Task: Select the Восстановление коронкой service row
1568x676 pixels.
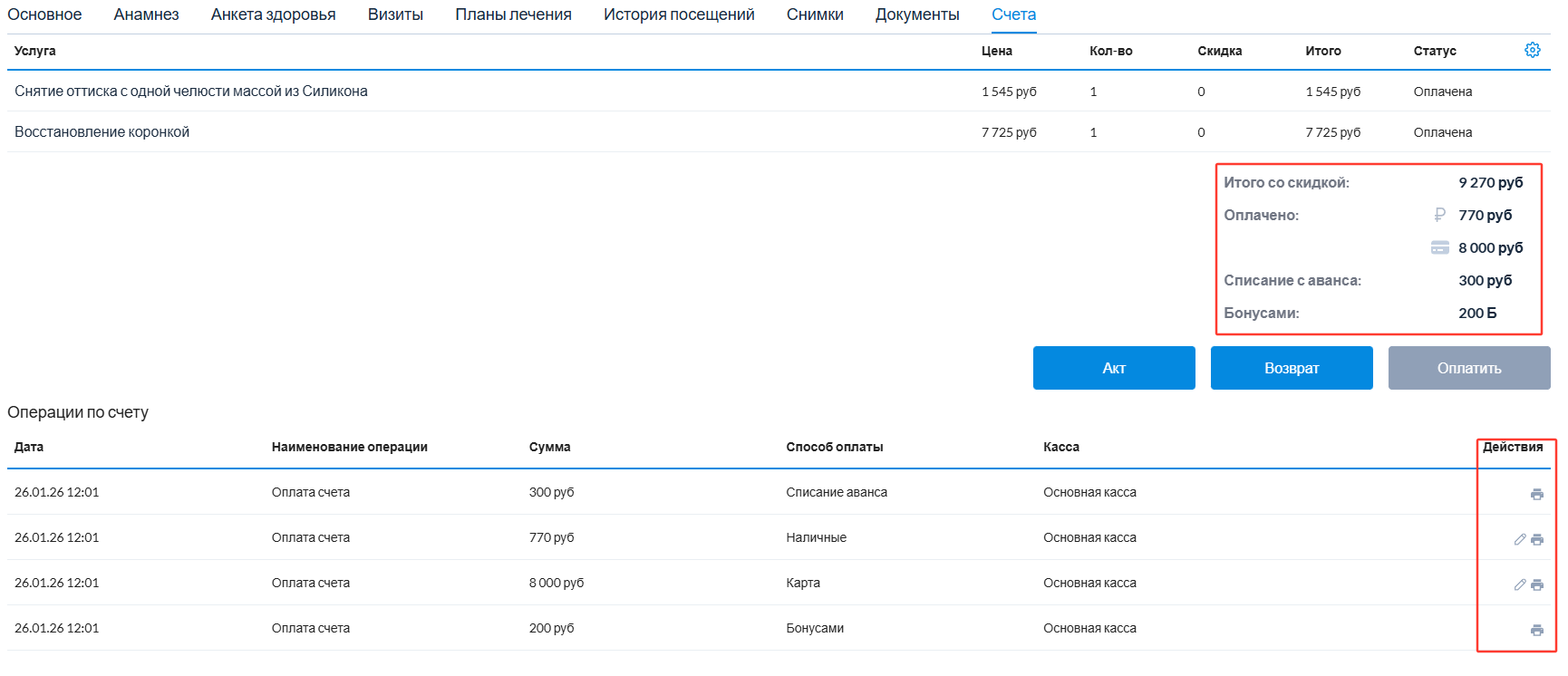Action: click(x=779, y=131)
